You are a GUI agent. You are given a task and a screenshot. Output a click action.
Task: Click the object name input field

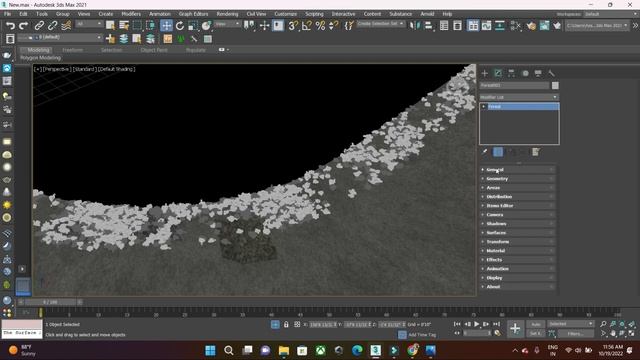[514, 85]
